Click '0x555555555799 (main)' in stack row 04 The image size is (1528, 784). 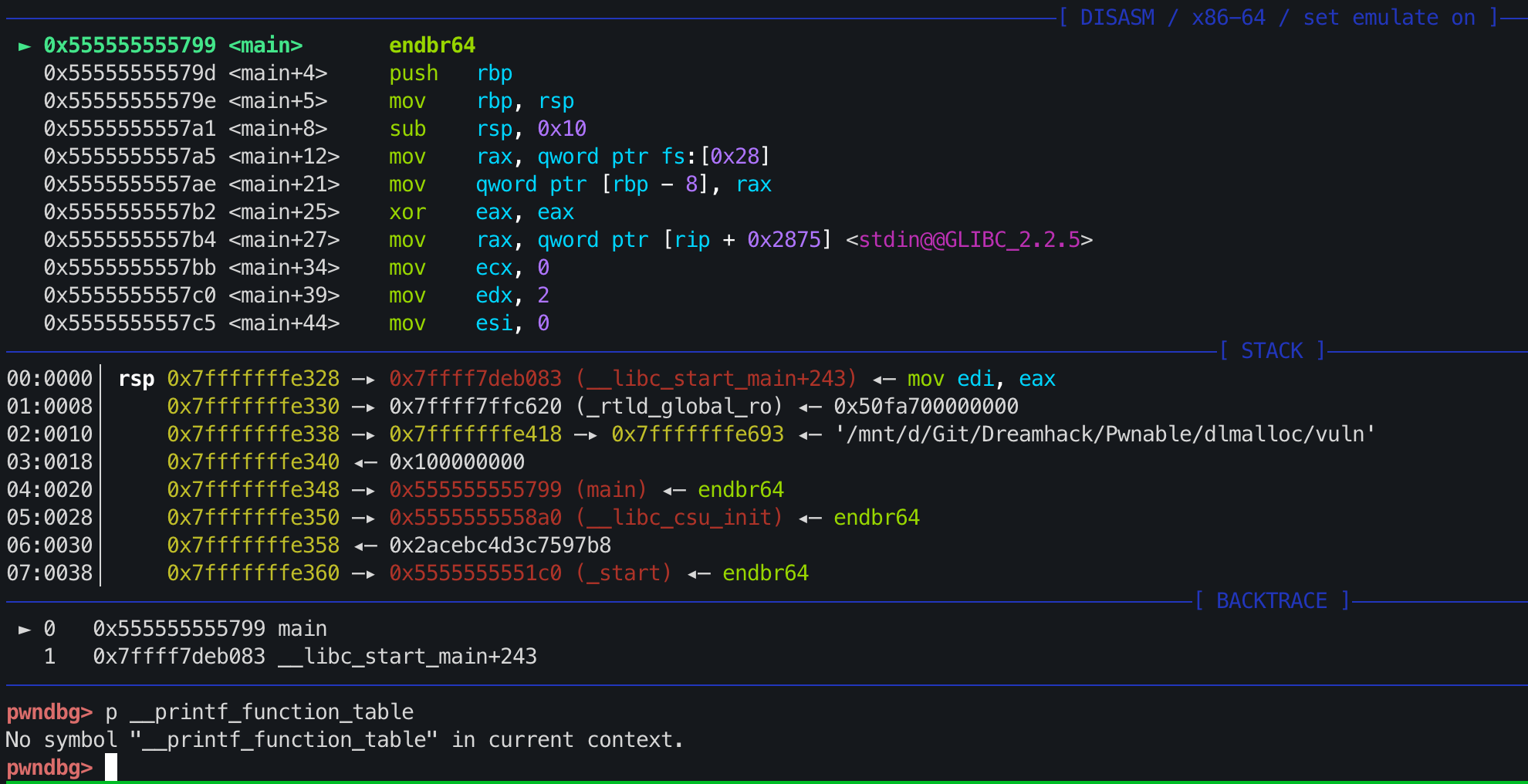(519, 490)
